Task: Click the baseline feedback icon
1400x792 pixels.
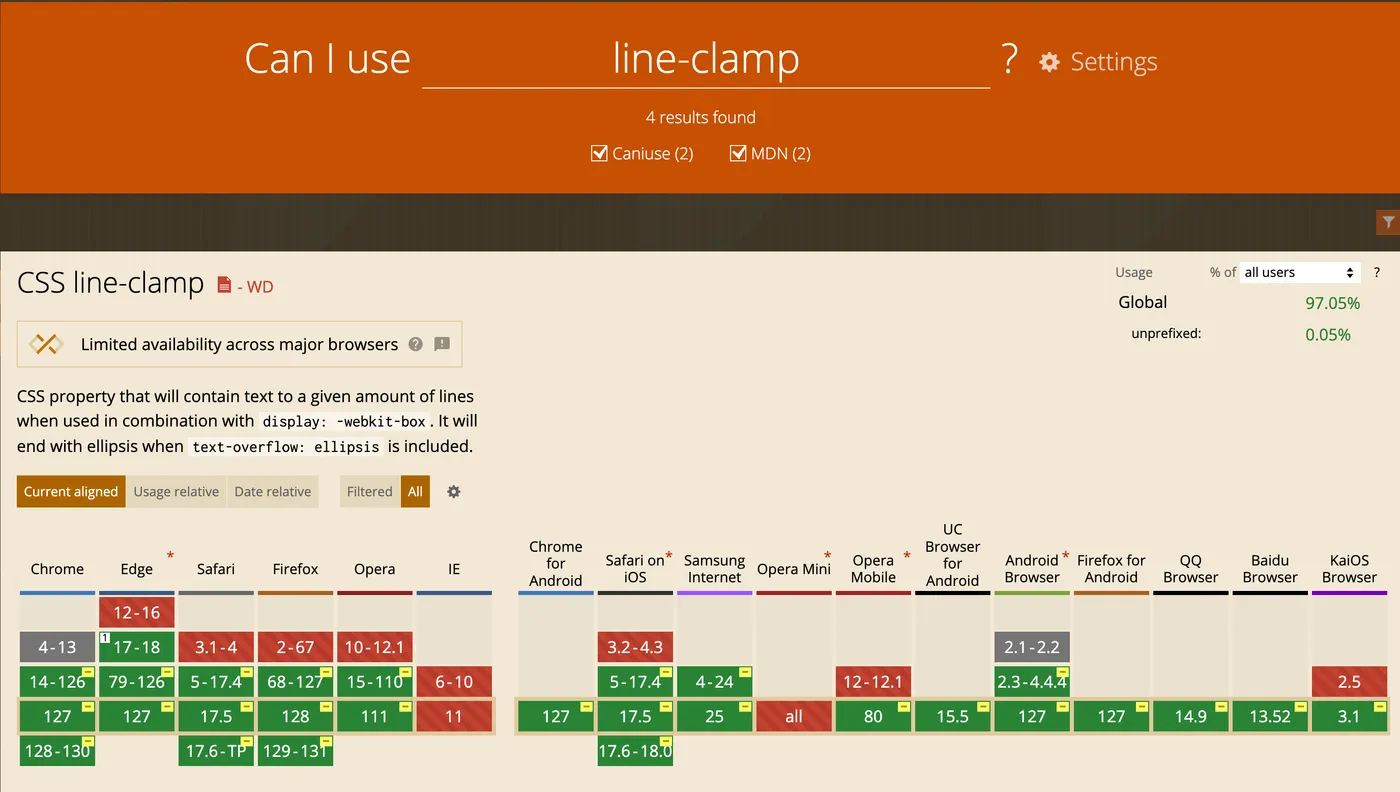Action: [x=442, y=344]
